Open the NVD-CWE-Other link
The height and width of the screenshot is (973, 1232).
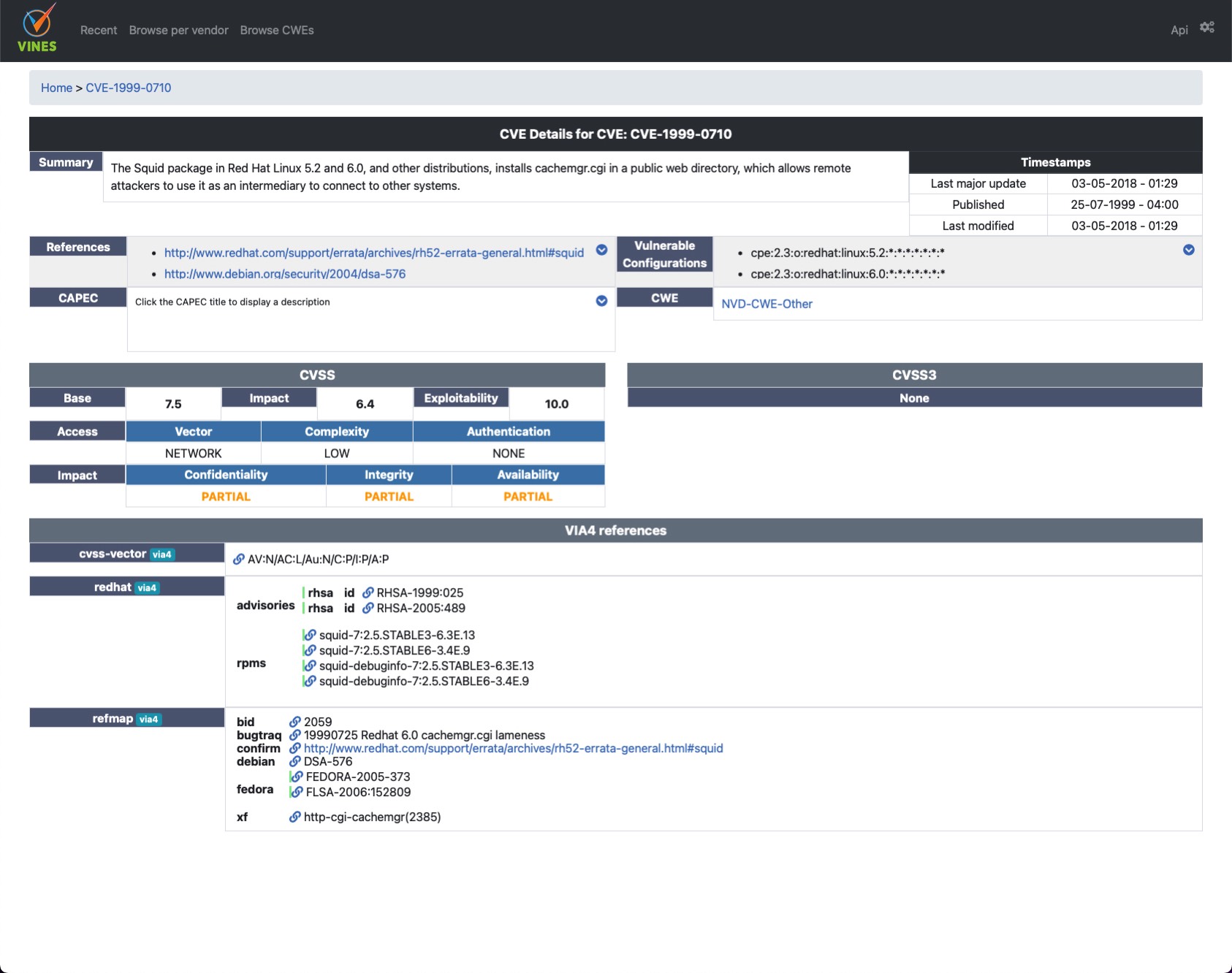pyautogui.click(x=767, y=304)
